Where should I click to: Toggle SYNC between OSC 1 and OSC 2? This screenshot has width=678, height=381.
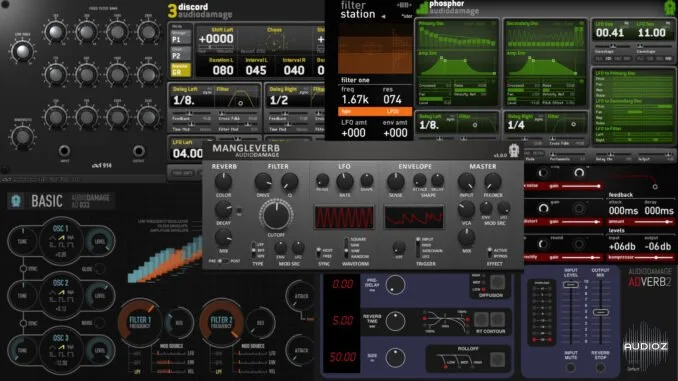[23, 269]
